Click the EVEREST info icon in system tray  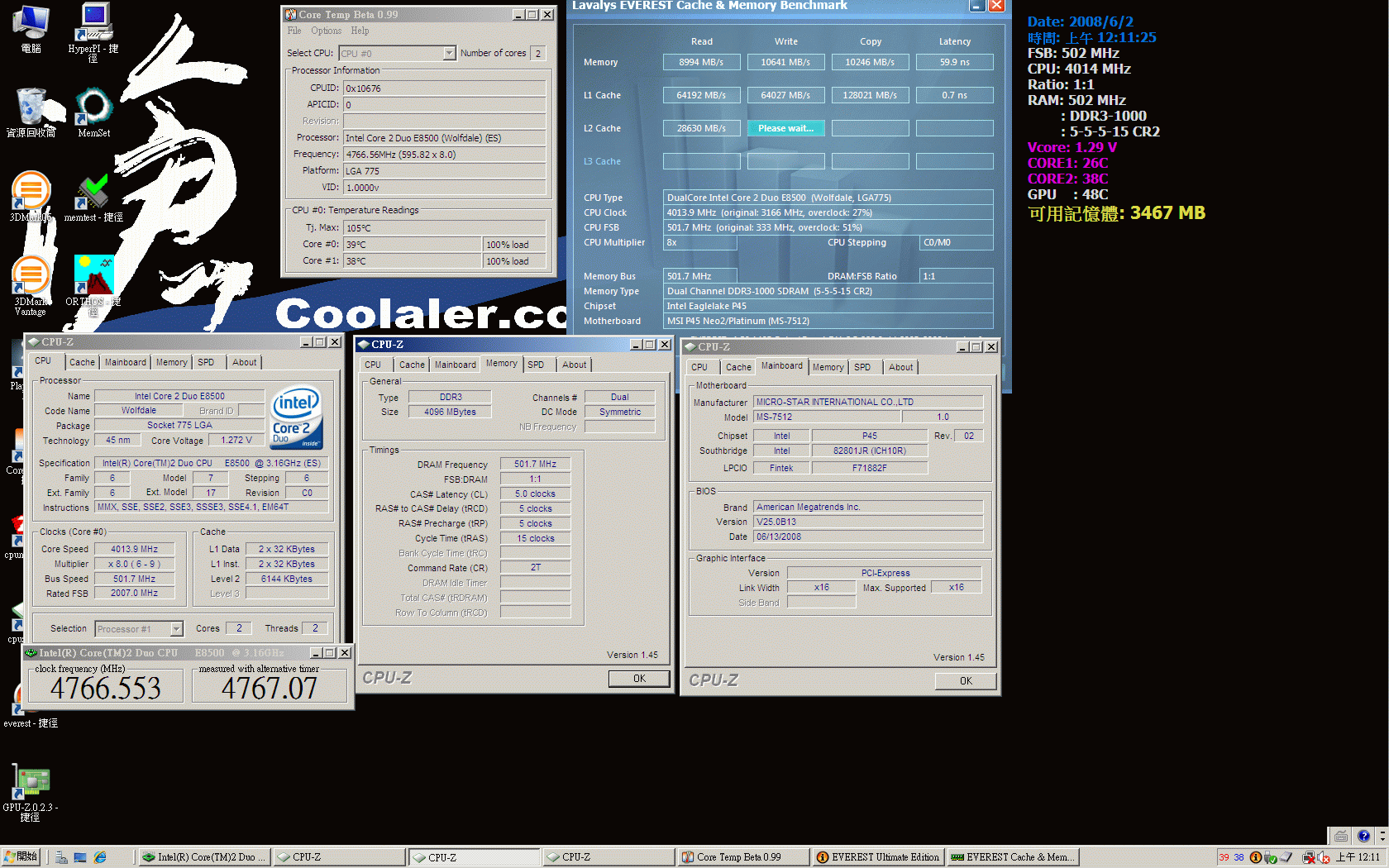[1256, 857]
